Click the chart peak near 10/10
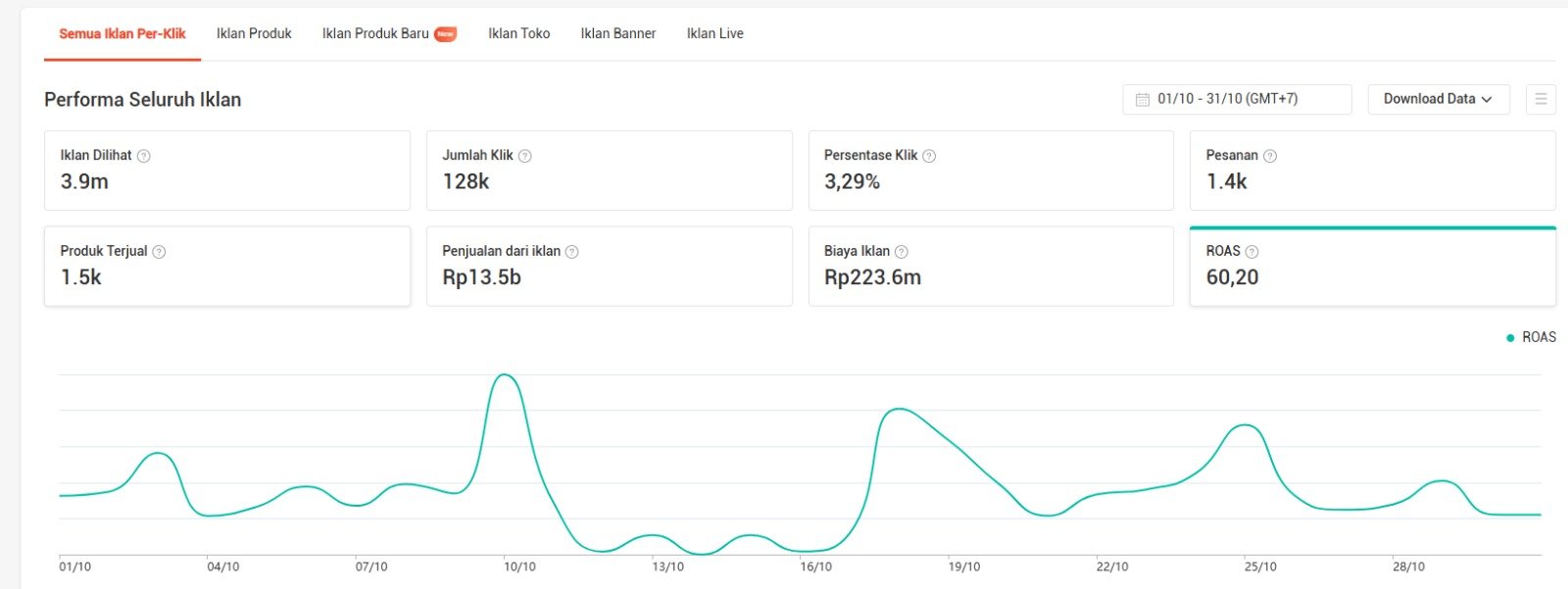The width and height of the screenshot is (1568, 589). (x=505, y=375)
